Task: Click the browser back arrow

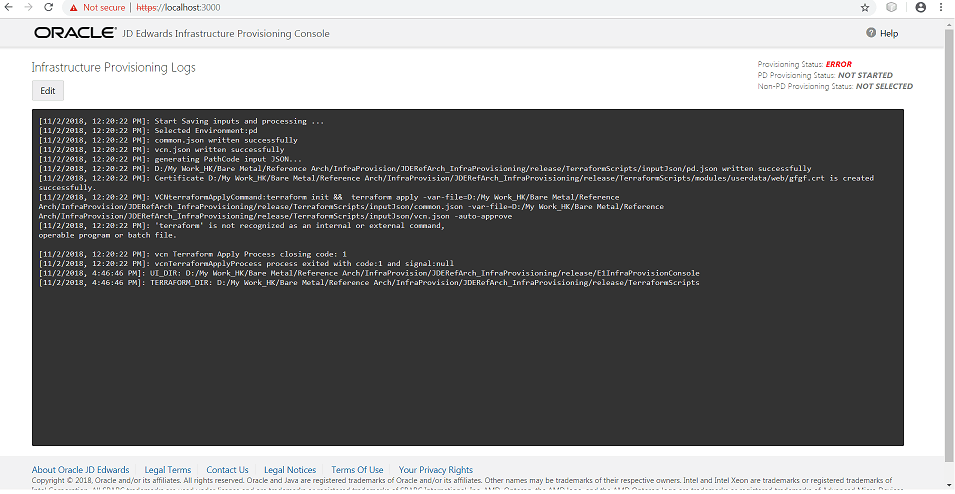Action: (8, 7)
